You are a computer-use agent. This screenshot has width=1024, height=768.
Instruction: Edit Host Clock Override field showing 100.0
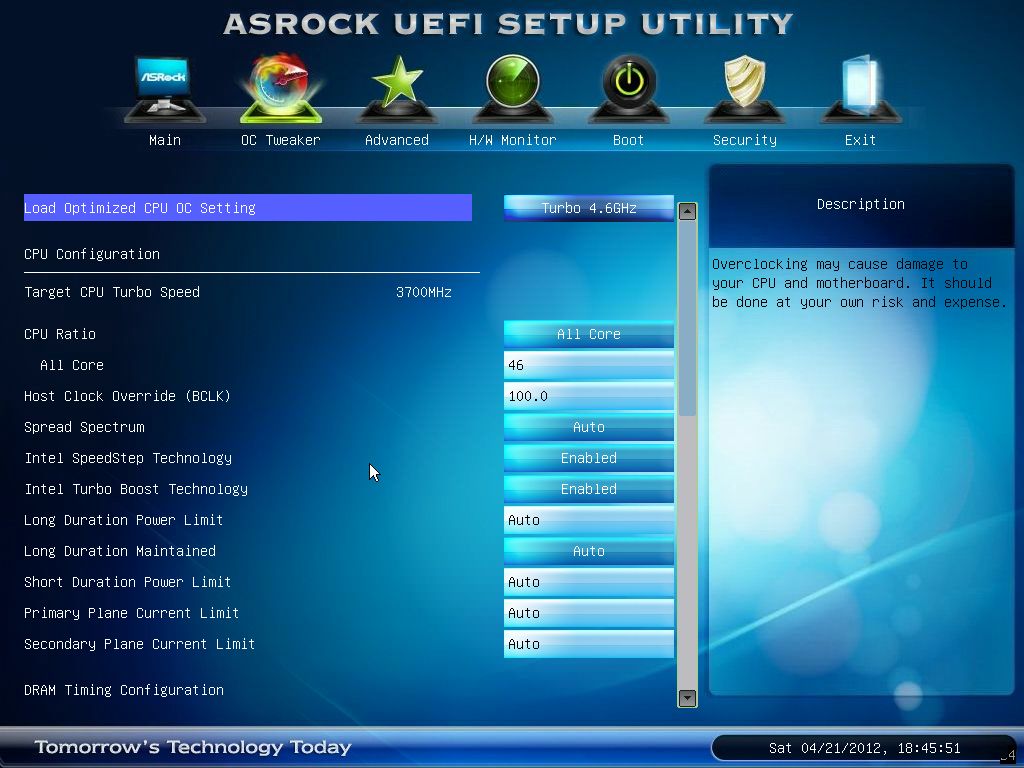[x=588, y=396]
